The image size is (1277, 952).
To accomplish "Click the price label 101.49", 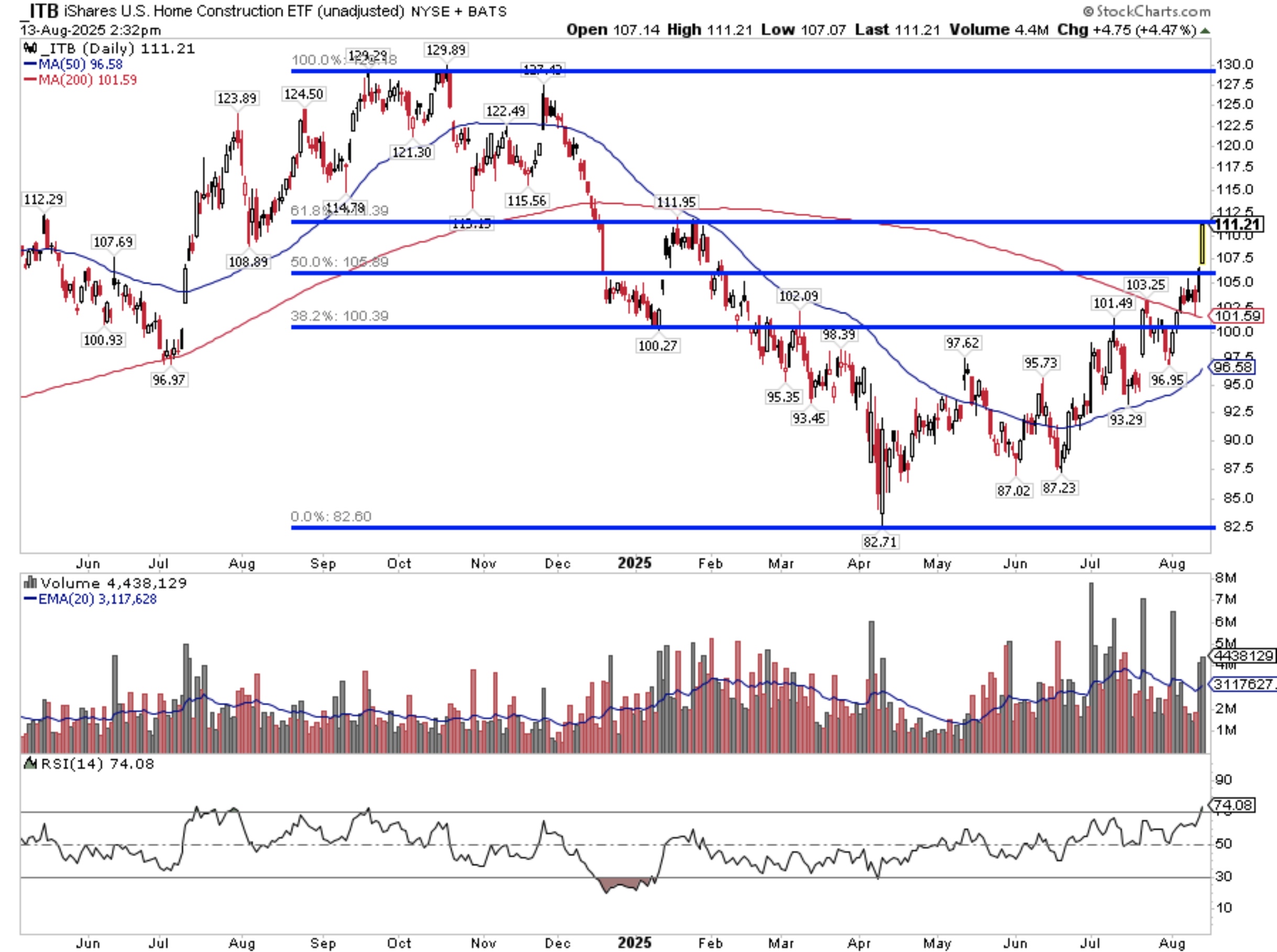I will [x=1114, y=303].
